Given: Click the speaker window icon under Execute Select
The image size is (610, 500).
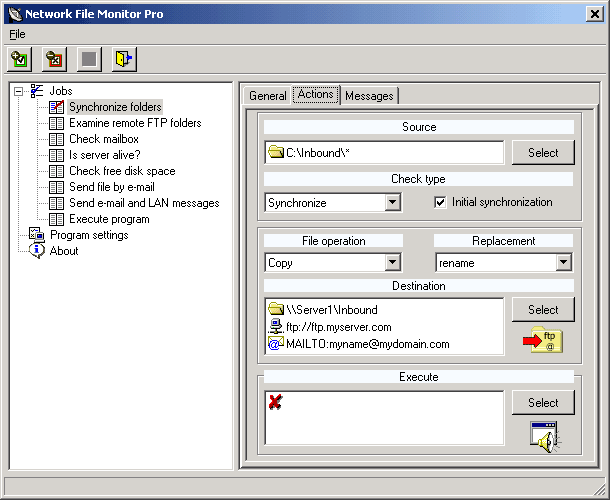Looking at the screenshot, I should click(544, 437).
